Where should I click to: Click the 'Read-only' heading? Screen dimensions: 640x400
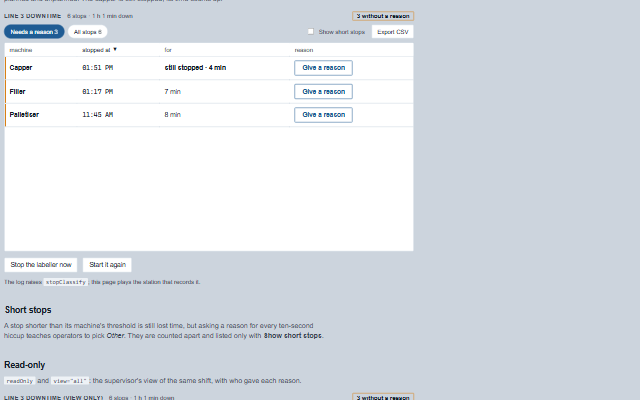[24, 365]
